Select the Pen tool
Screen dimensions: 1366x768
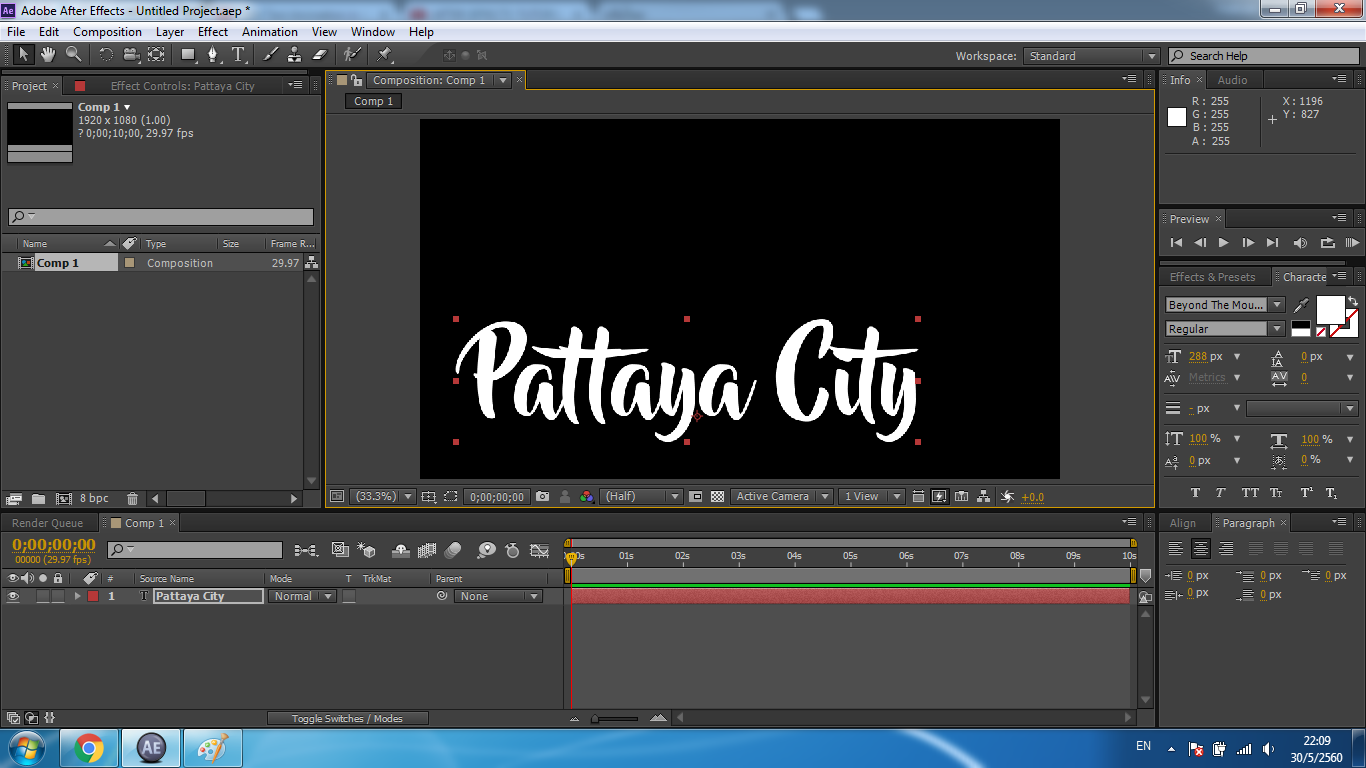click(x=213, y=54)
